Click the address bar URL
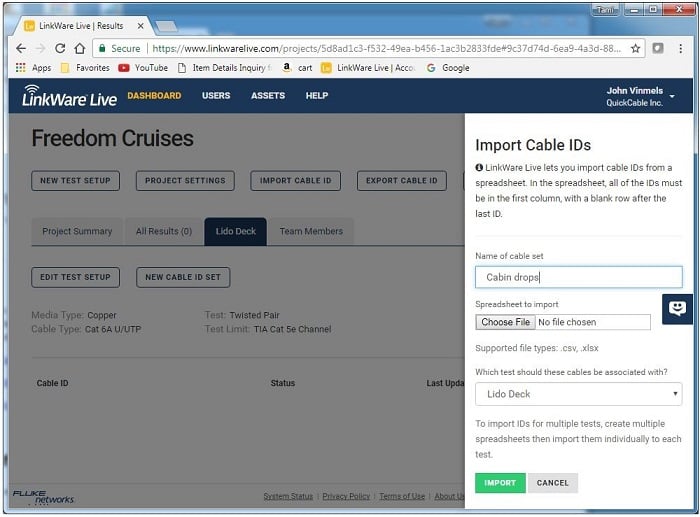This screenshot has width=700, height=517. click(386, 48)
